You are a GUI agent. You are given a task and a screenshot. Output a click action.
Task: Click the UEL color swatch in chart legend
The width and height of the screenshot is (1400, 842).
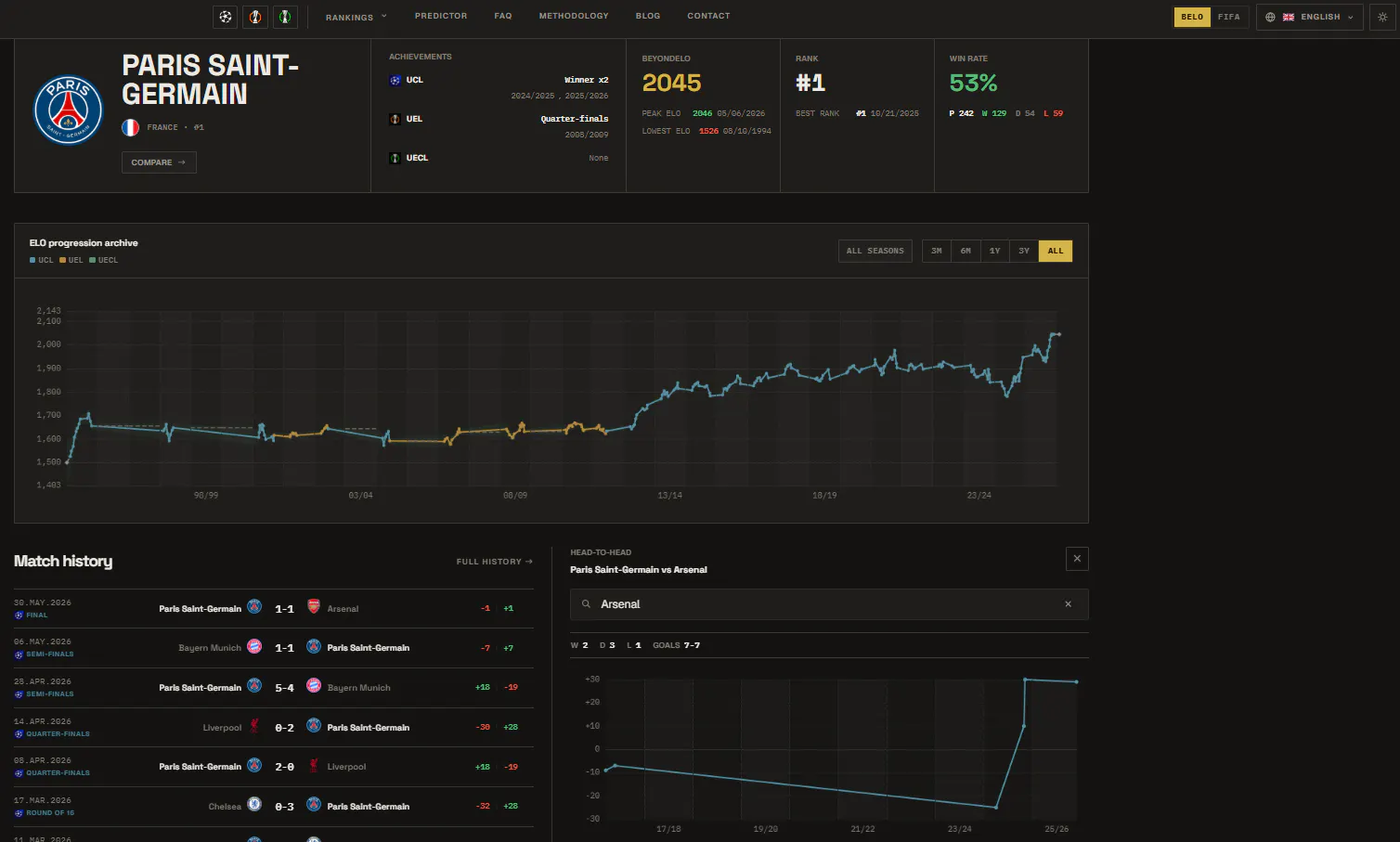(x=62, y=261)
